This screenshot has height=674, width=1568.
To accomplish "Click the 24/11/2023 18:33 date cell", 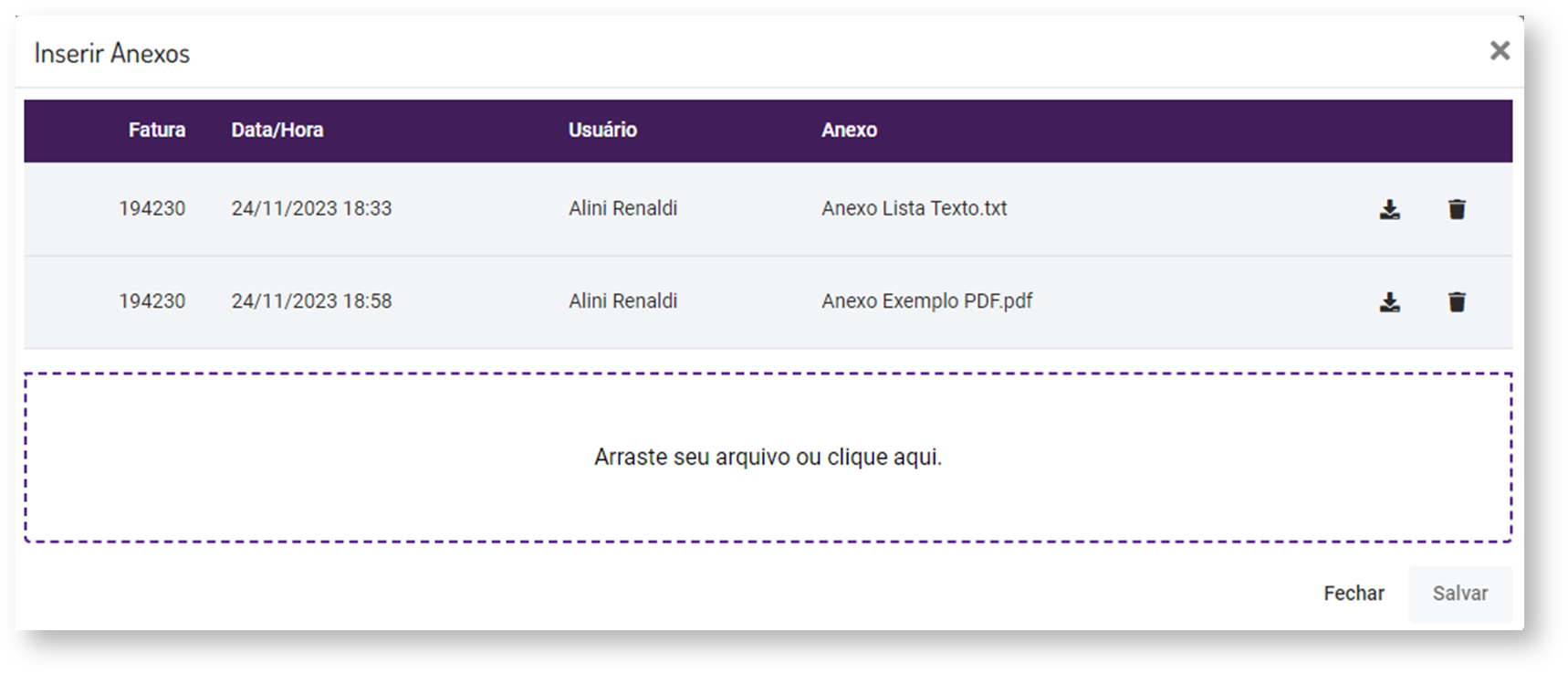I will click(x=311, y=209).
